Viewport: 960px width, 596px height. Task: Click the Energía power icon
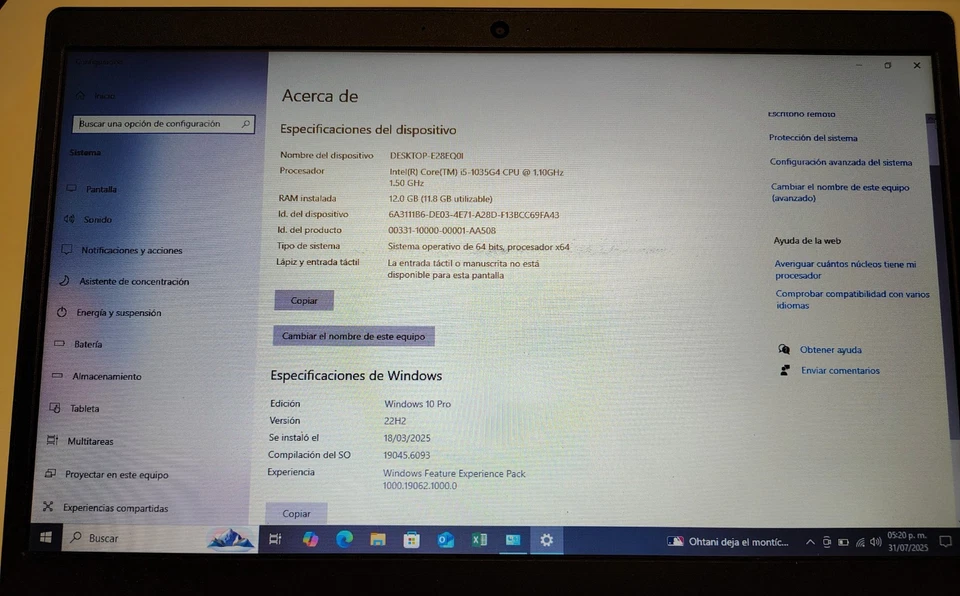(x=62, y=312)
